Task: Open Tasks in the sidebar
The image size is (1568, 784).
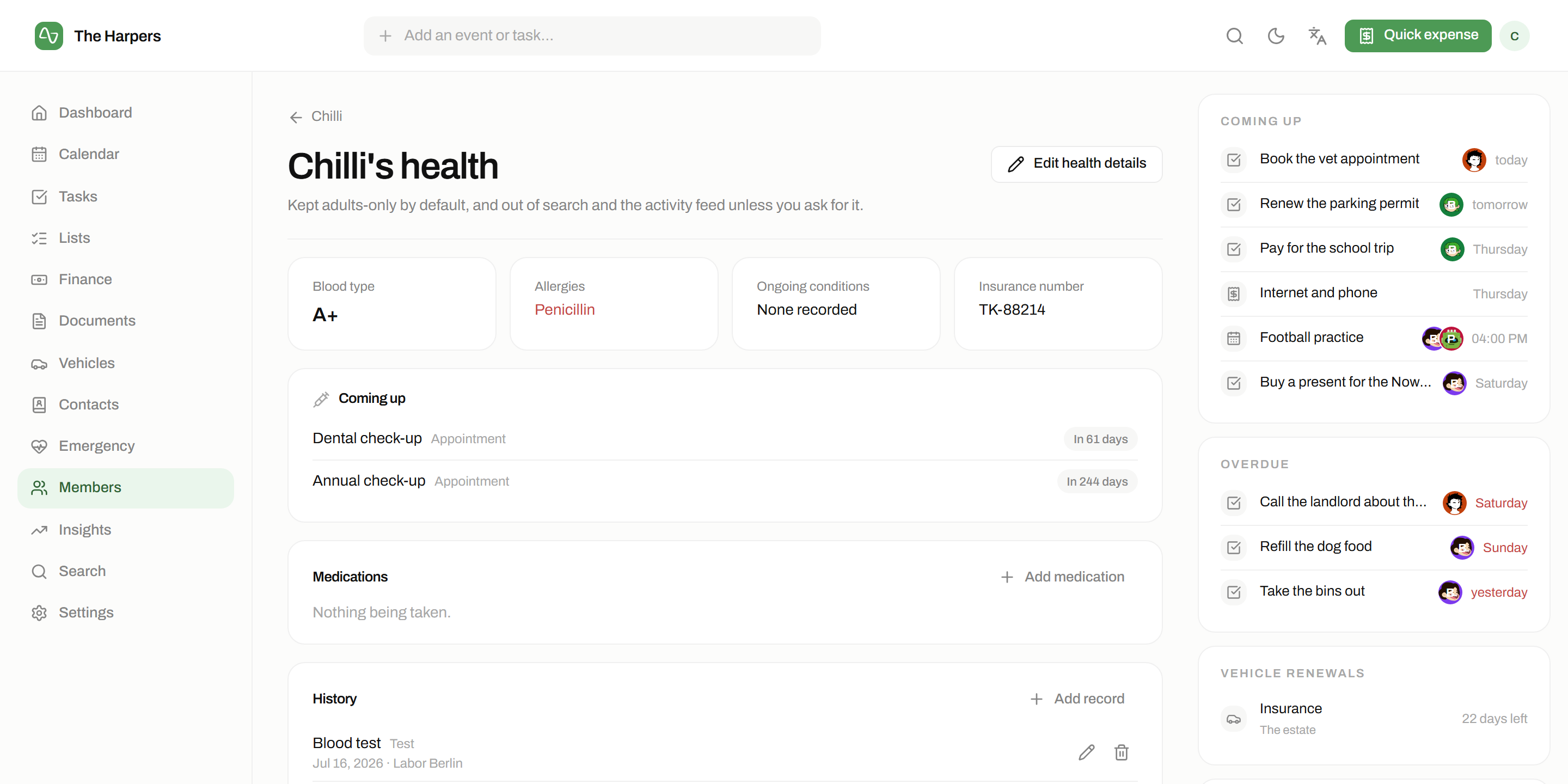Action: click(x=125, y=197)
